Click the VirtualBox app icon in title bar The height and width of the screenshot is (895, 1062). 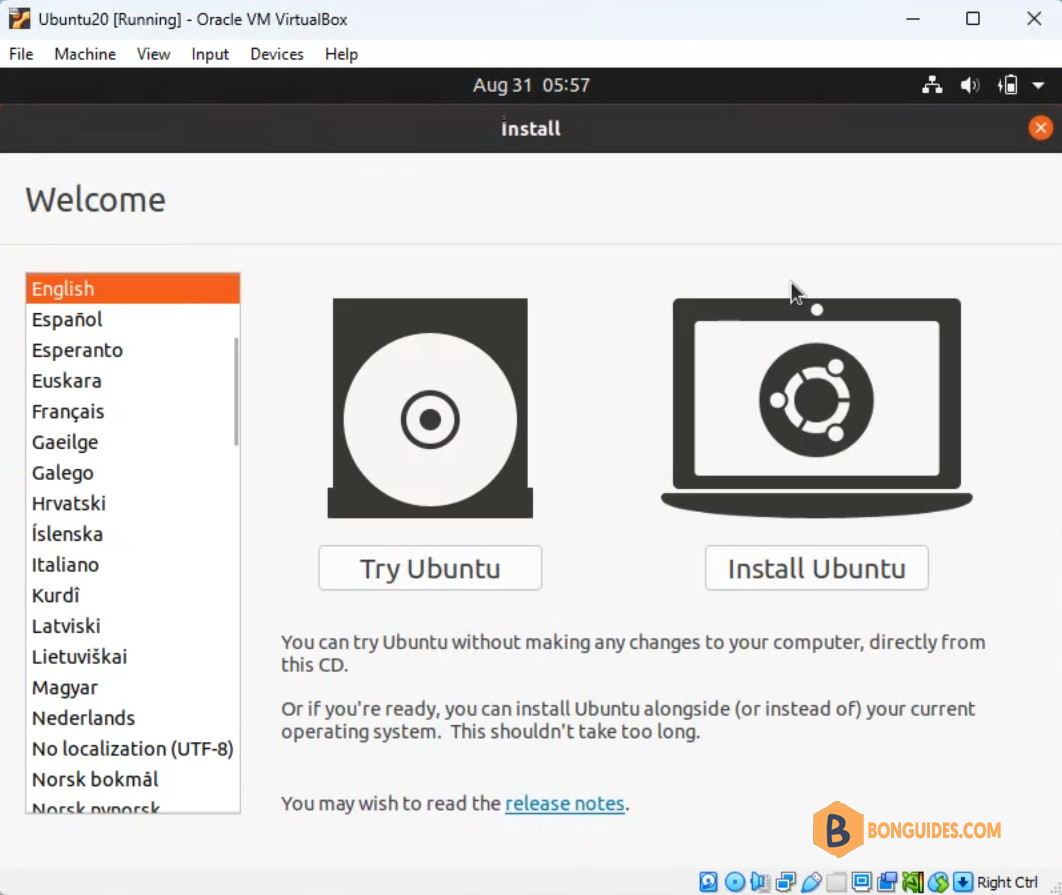(x=20, y=19)
